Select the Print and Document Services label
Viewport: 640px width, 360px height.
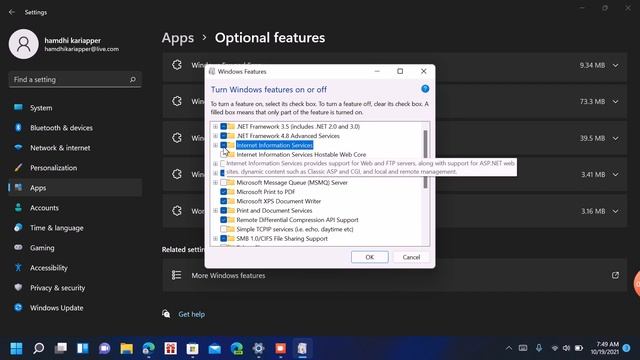click(274, 211)
